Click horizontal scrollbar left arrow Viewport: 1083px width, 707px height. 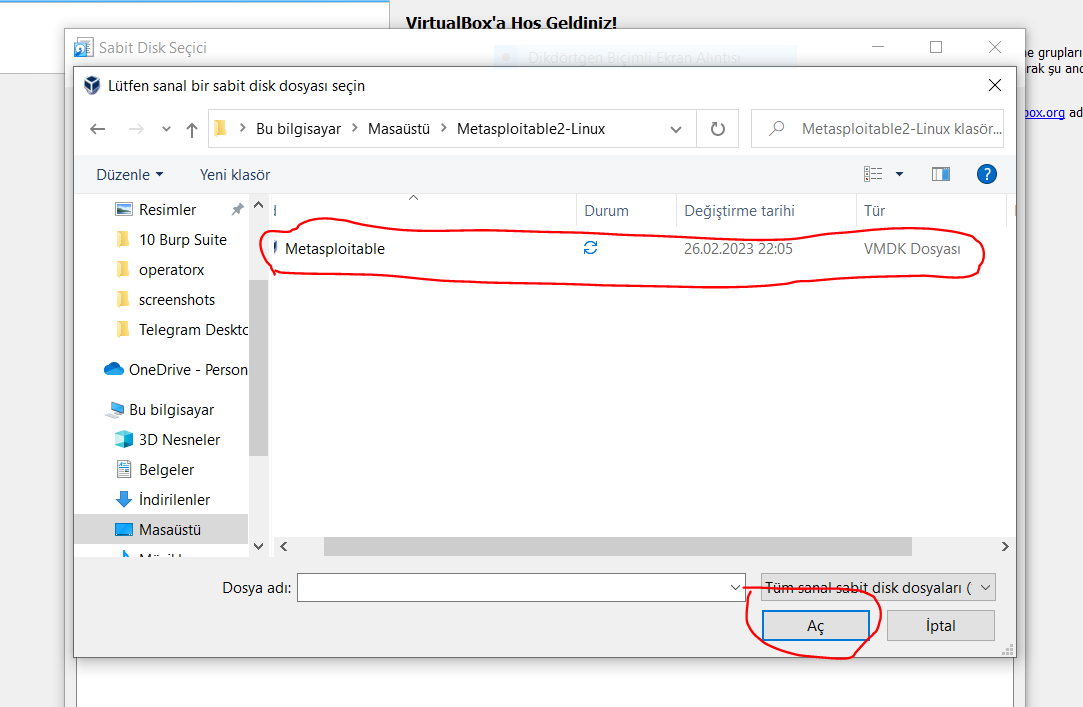[283, 546]
